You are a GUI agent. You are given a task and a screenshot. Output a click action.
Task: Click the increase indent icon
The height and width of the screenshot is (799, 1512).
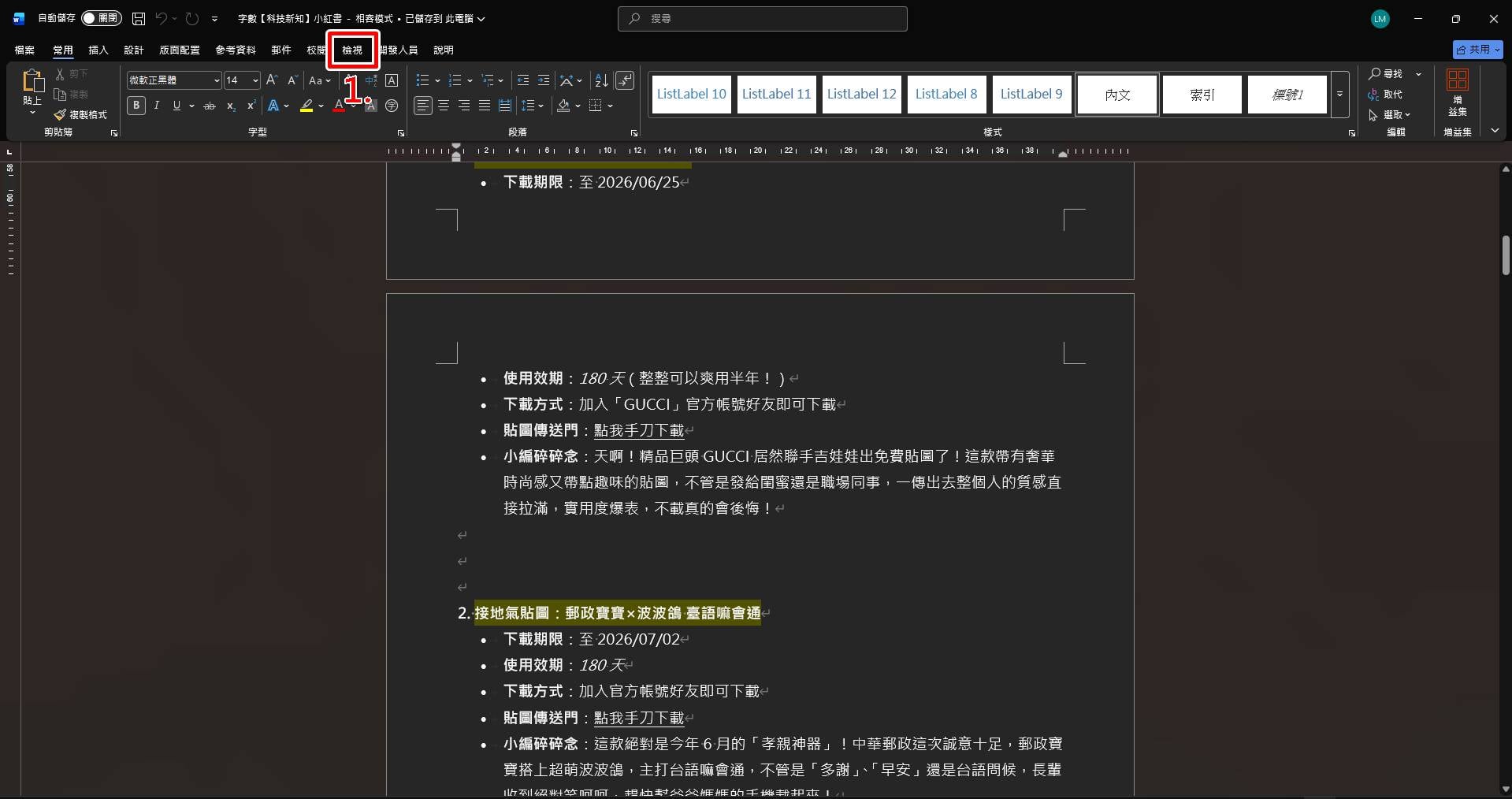tap(544, 80)
